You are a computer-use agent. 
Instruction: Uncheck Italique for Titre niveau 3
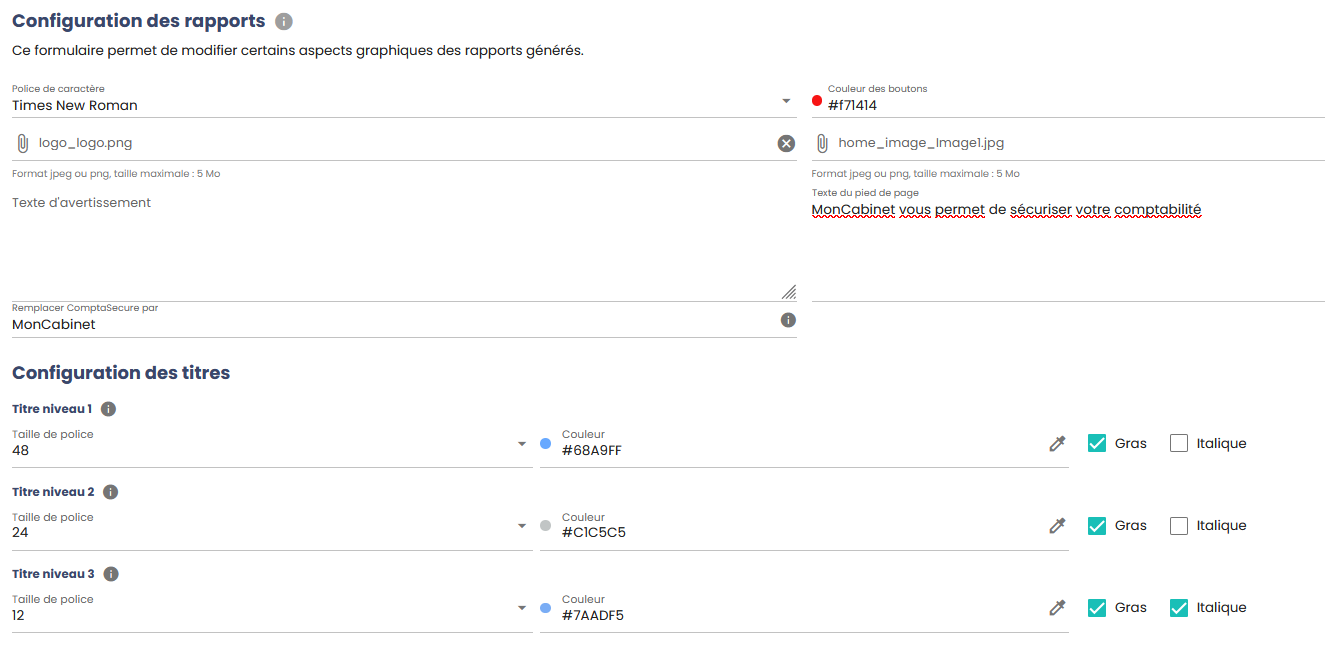pos(1179,607)
